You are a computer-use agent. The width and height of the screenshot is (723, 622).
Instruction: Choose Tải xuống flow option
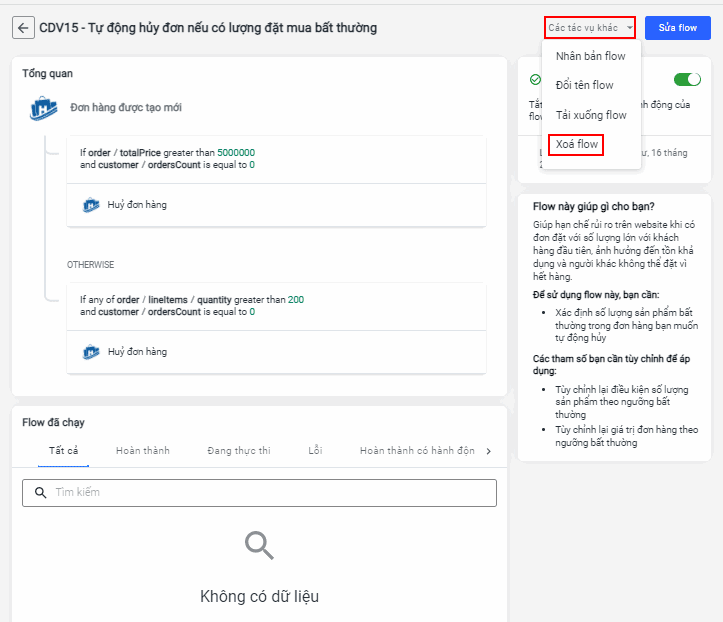click(591, 115)
